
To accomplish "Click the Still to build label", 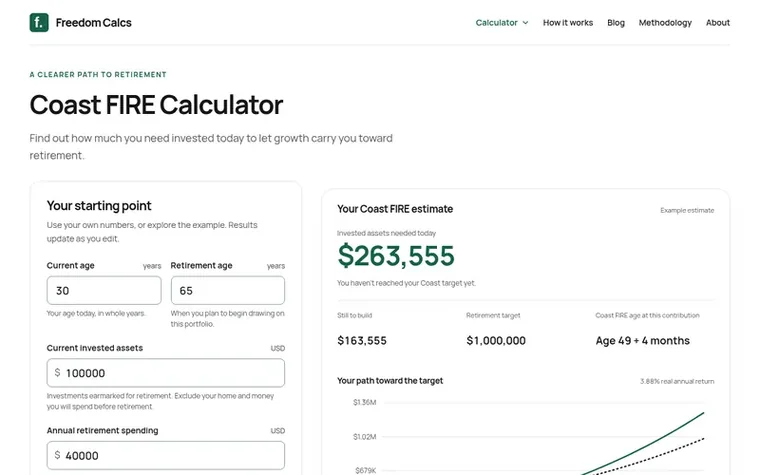I will tap(354, 316).
